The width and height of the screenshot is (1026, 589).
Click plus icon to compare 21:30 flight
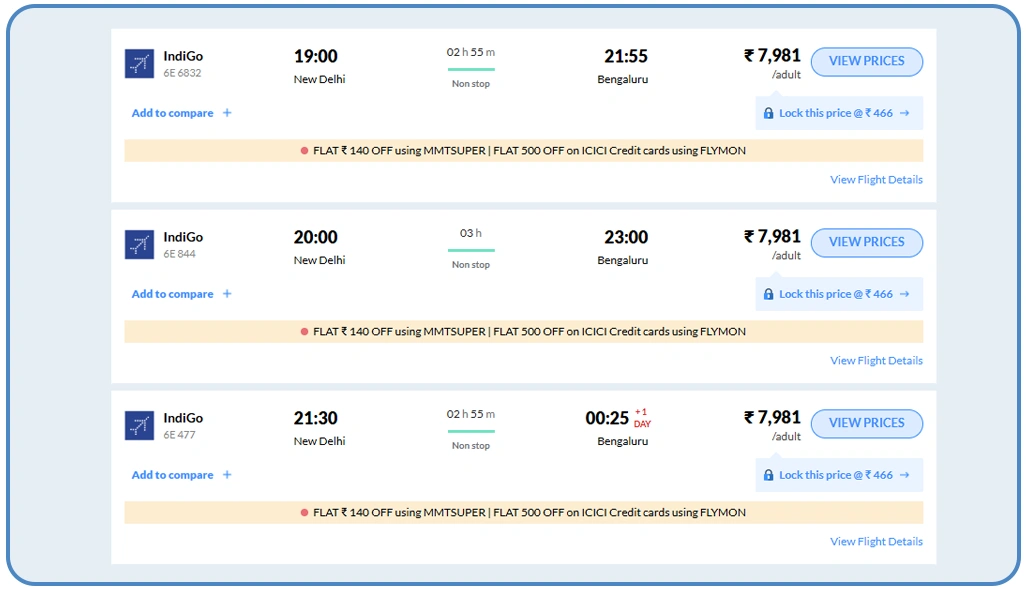point(227,475)
